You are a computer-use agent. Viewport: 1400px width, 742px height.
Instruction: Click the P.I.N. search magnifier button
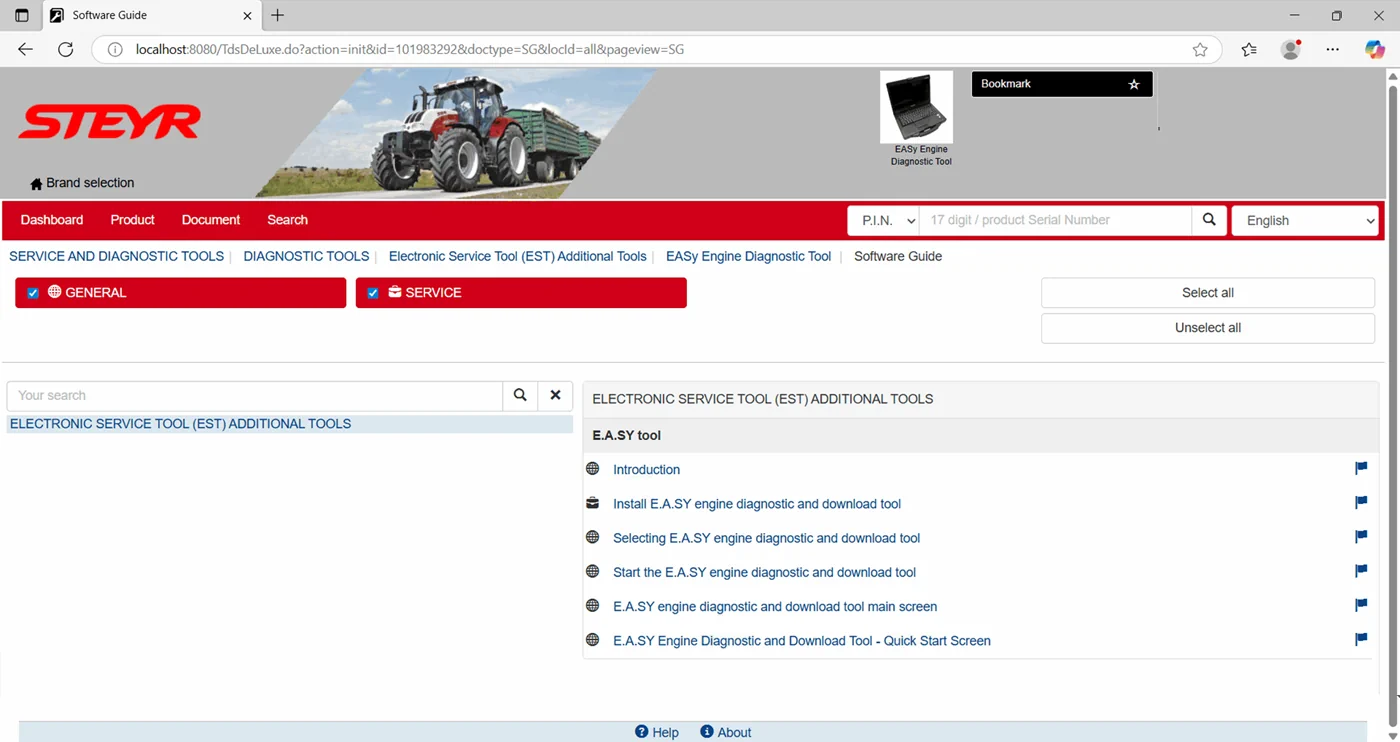point(1209,220)
